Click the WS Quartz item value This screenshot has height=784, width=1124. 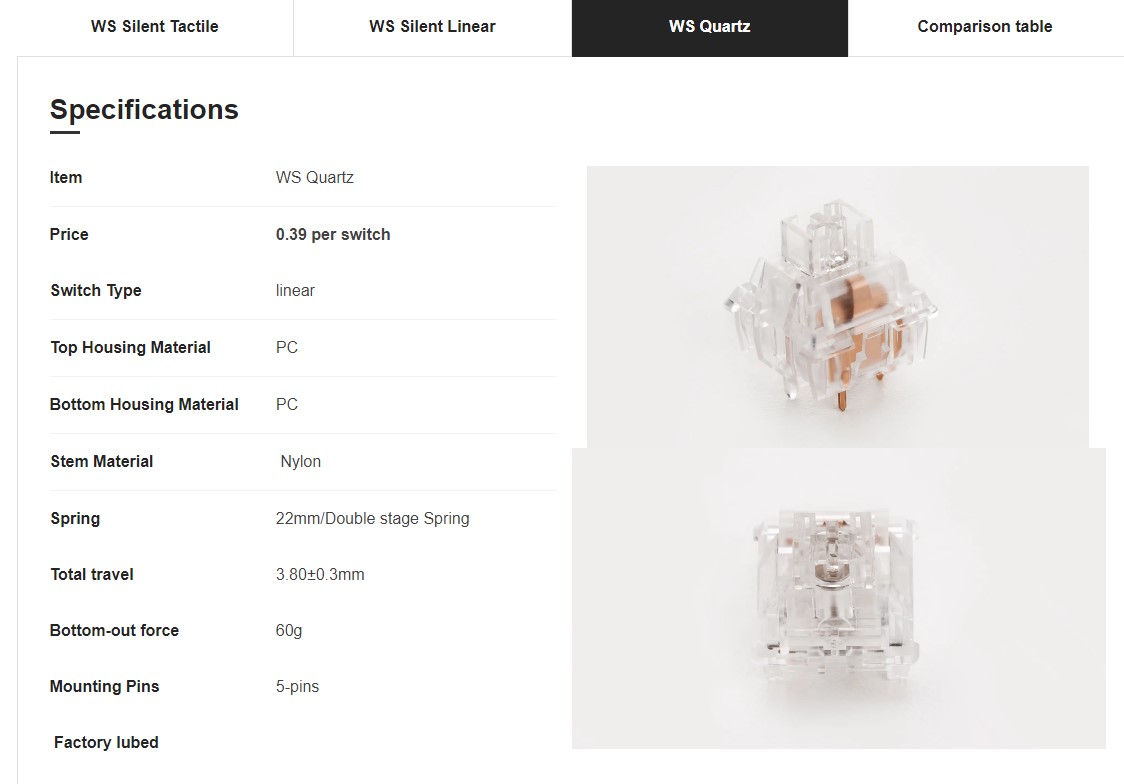tap(315, 177)
